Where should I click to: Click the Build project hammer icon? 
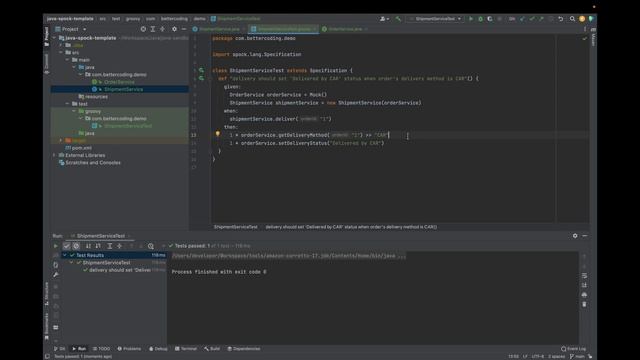(x=398, y=19)
